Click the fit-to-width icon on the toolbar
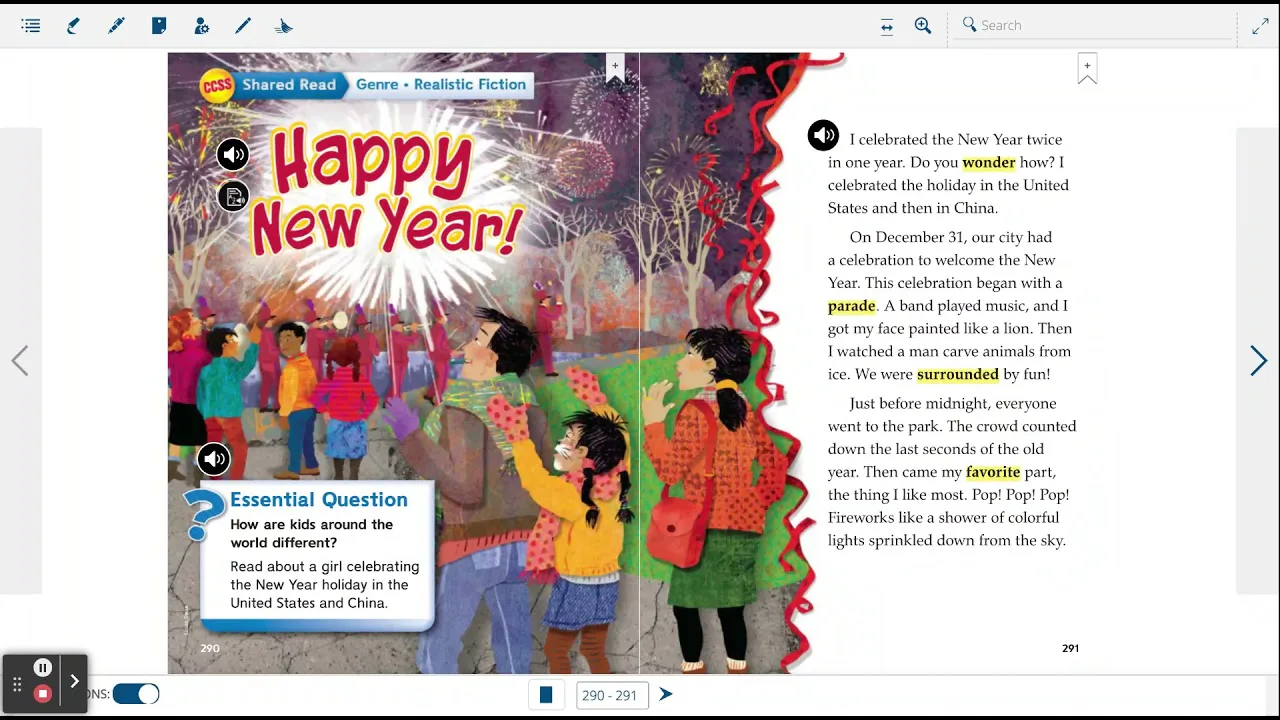This screenshot has height=720, width=1280. [886, 27]
